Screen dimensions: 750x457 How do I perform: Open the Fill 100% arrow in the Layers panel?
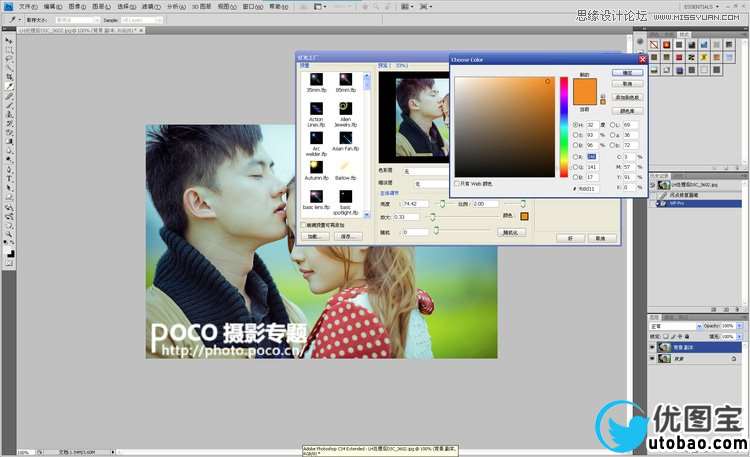click(x=739, y=336)
